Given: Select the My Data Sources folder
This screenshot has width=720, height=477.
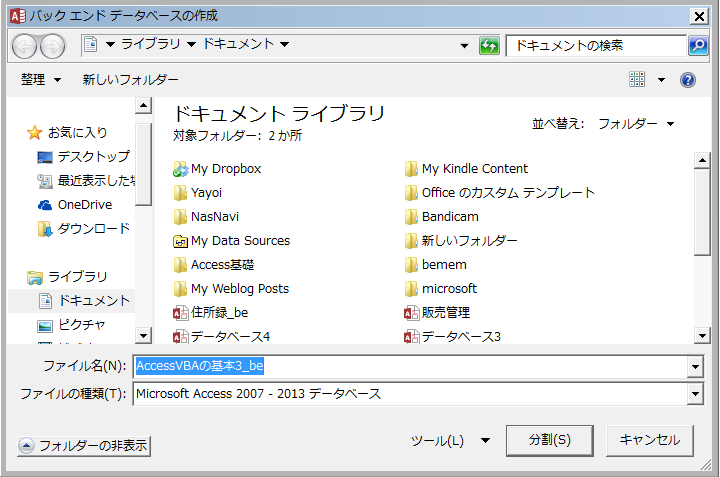Looking at the screenshot, I should (240, 241).
